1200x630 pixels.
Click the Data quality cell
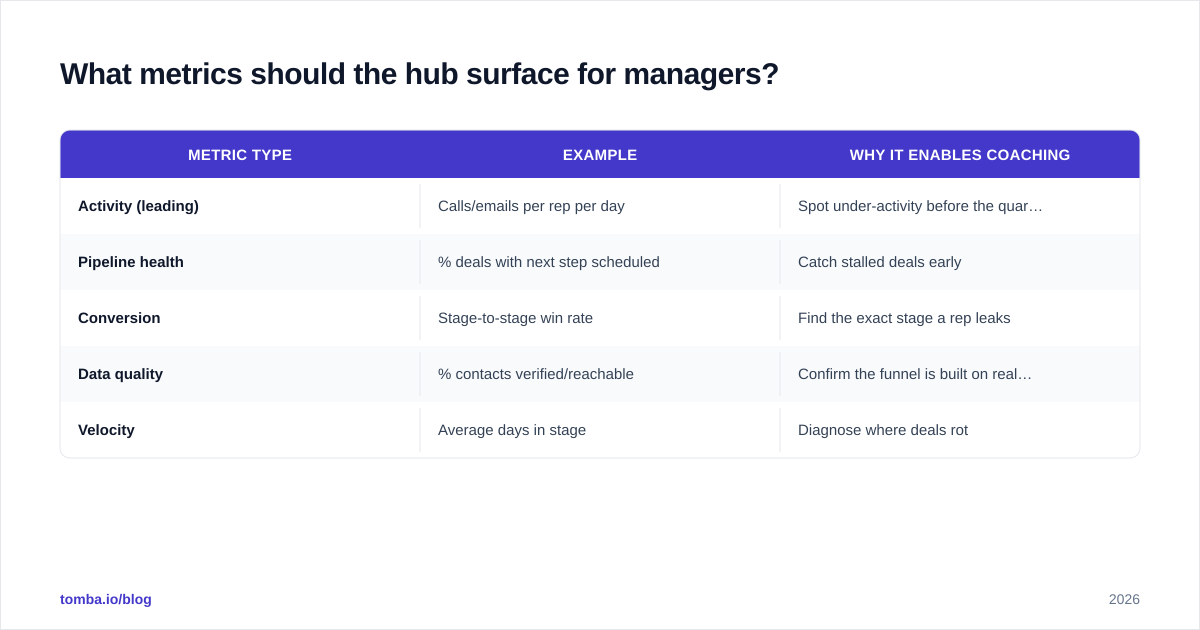click(240, 374)
